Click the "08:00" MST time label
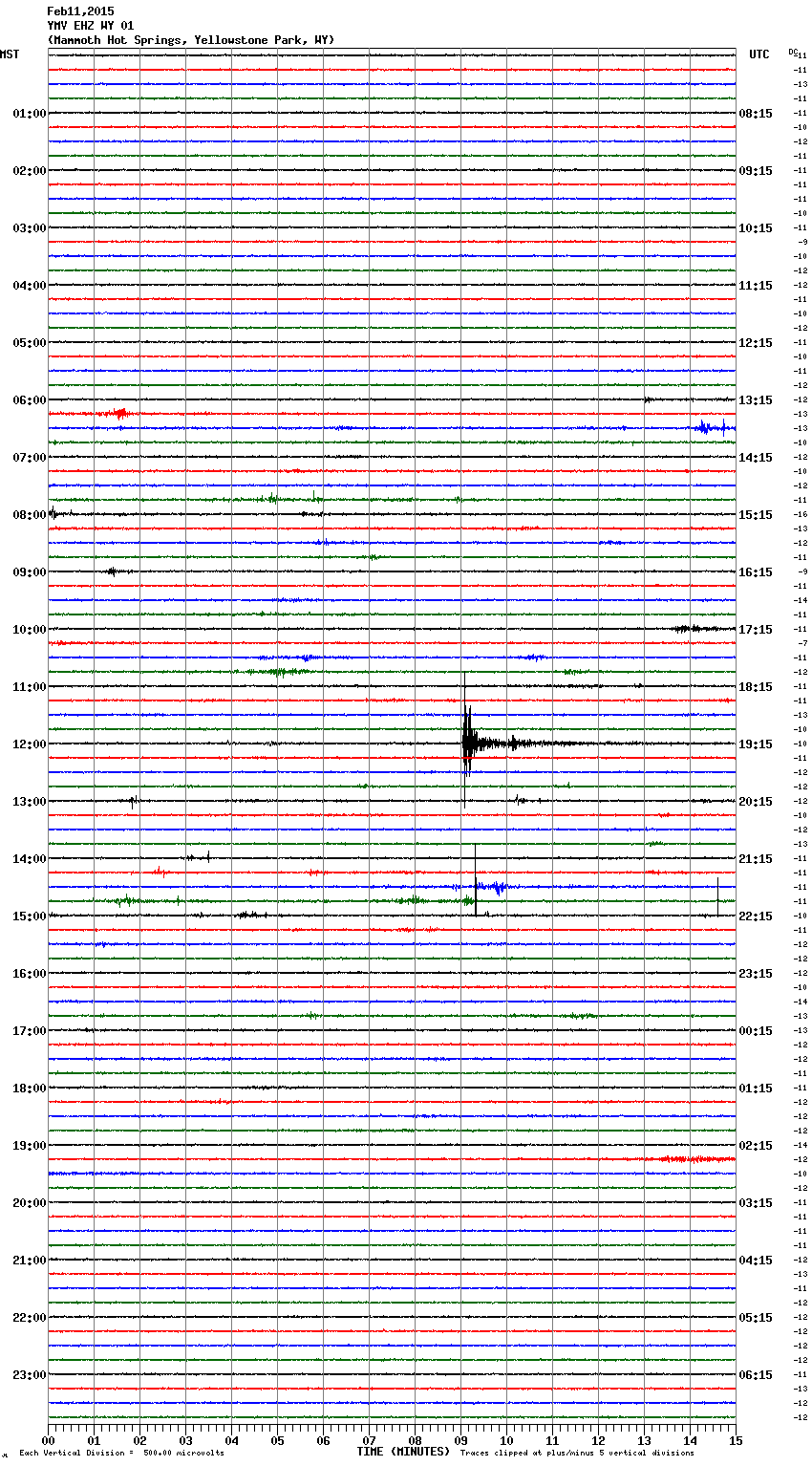 30,515
